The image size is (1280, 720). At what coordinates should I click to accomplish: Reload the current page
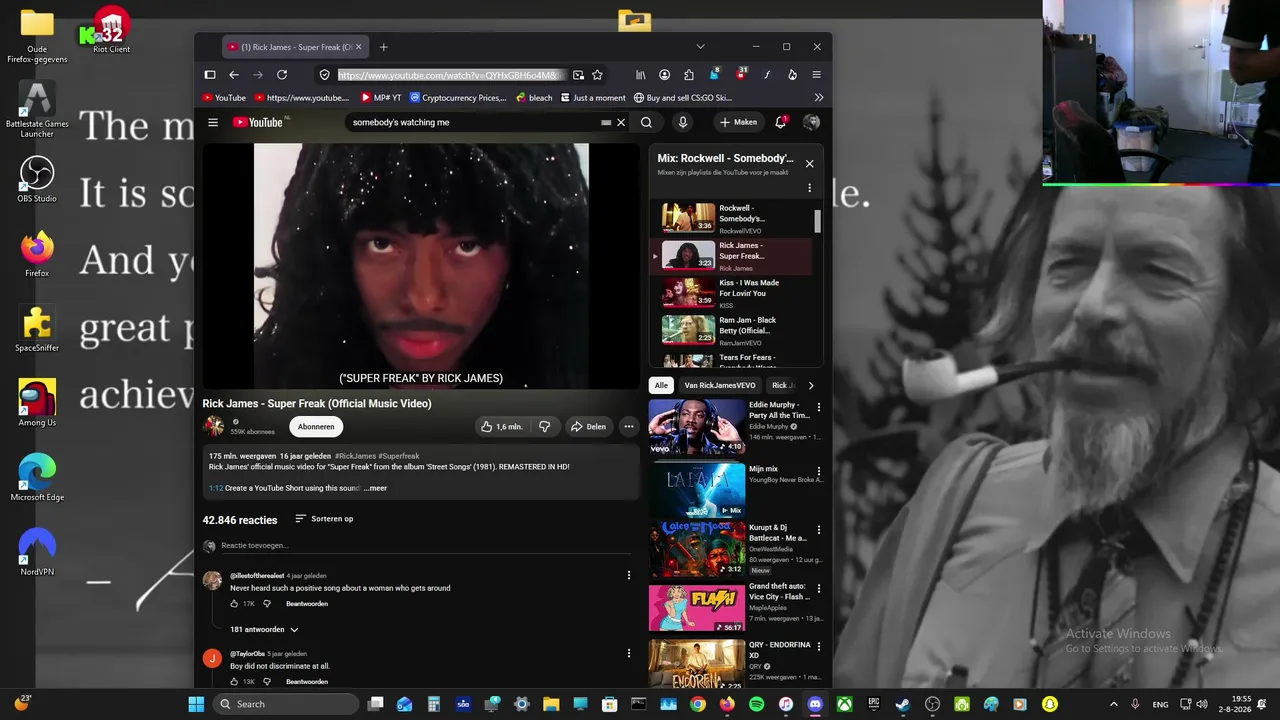(x=282, y=75)
